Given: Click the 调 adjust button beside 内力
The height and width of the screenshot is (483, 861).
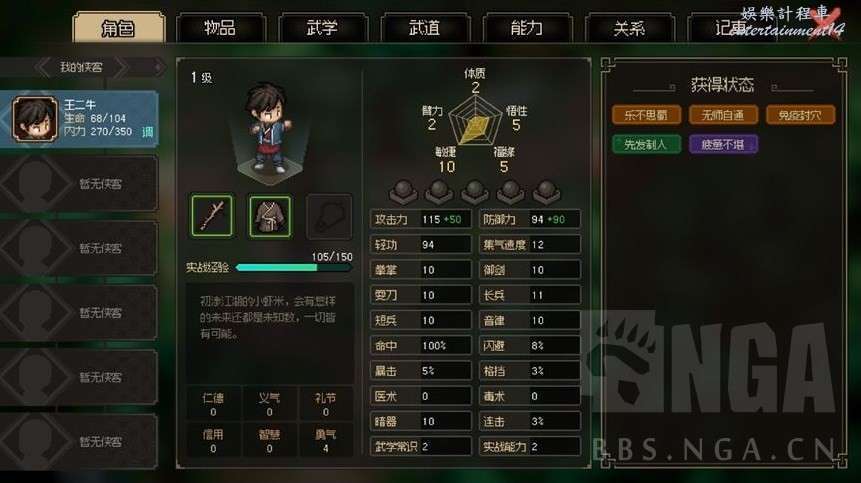Looking at the screenshot, I should [x=148, y=132].
